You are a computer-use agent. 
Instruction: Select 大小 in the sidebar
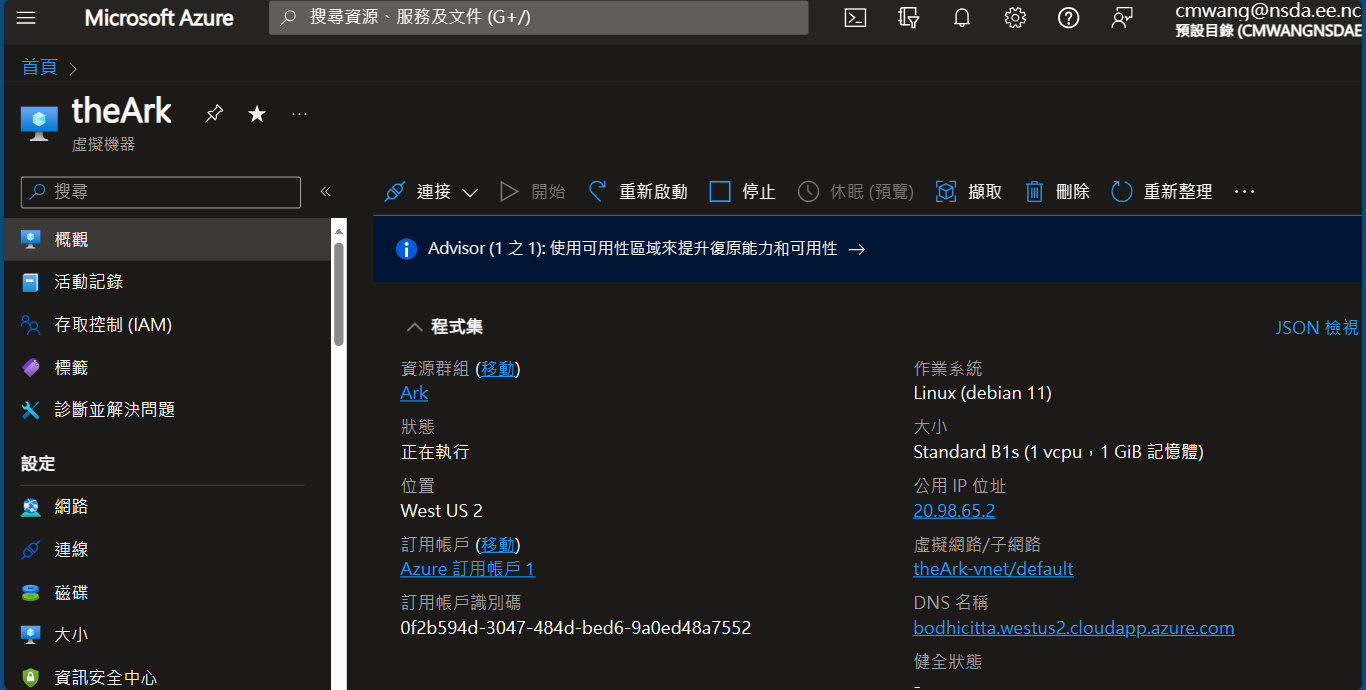pos(166,635)
